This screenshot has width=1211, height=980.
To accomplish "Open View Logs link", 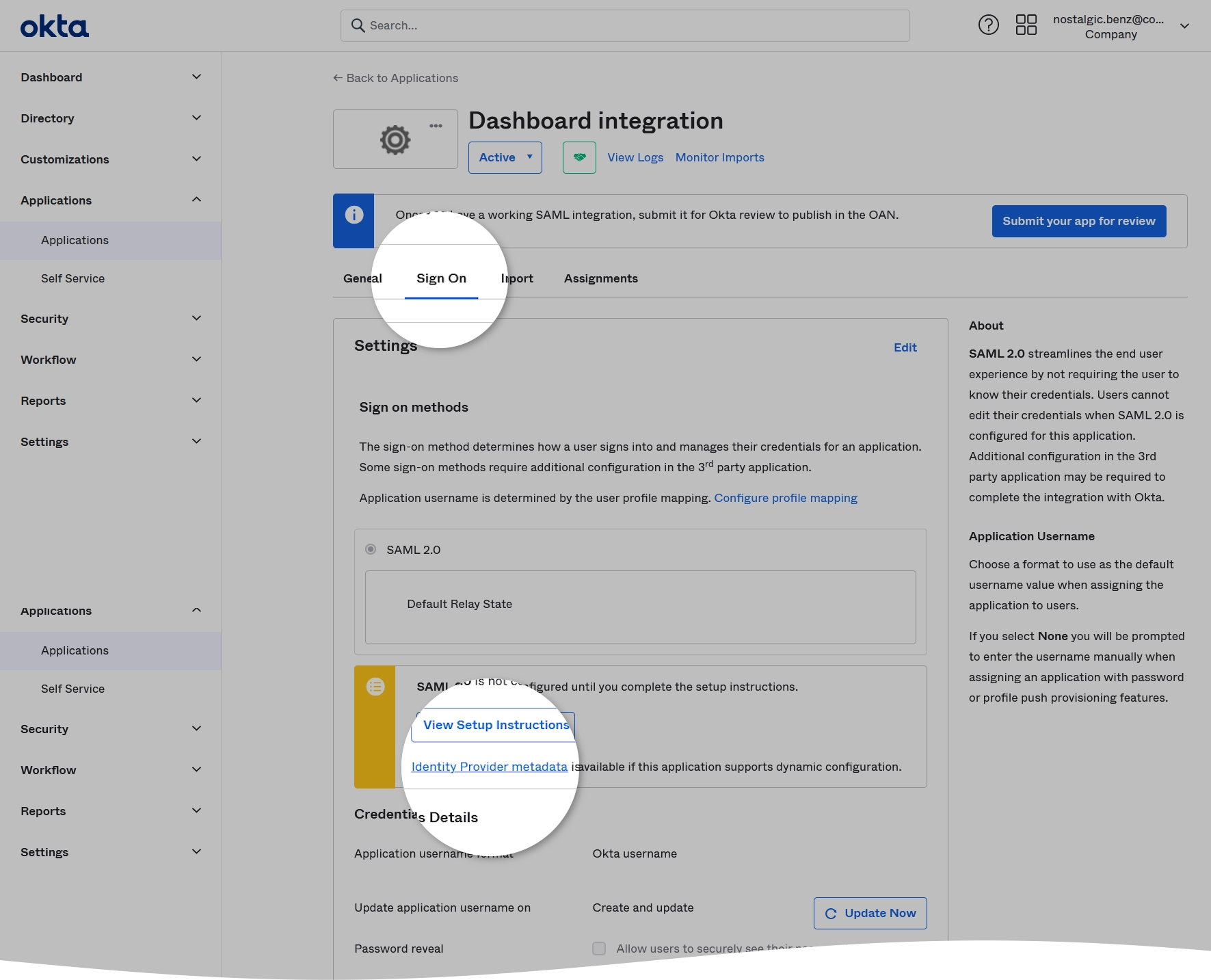I will [635, 157].
